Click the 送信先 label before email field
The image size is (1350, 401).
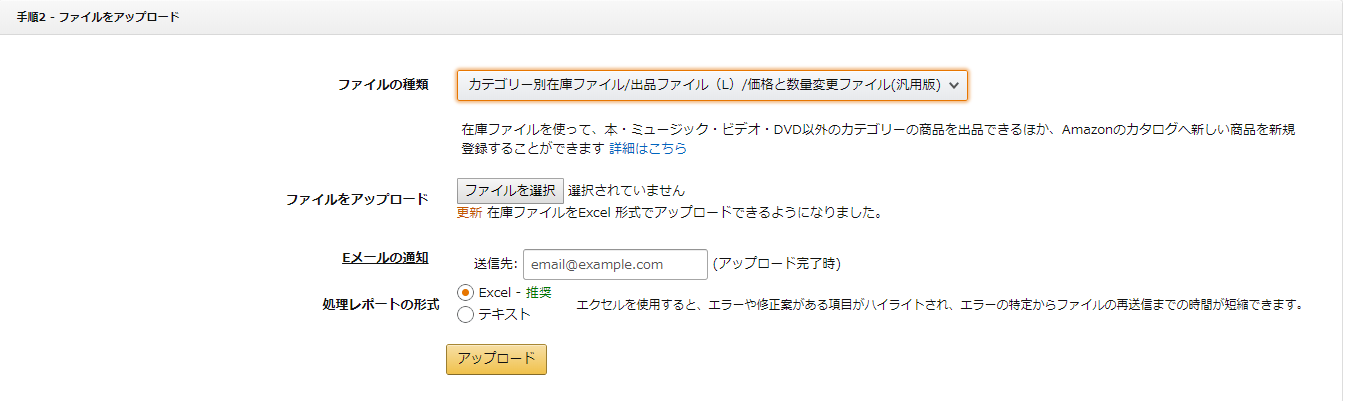pyautogui.click(x=495, y=264)
